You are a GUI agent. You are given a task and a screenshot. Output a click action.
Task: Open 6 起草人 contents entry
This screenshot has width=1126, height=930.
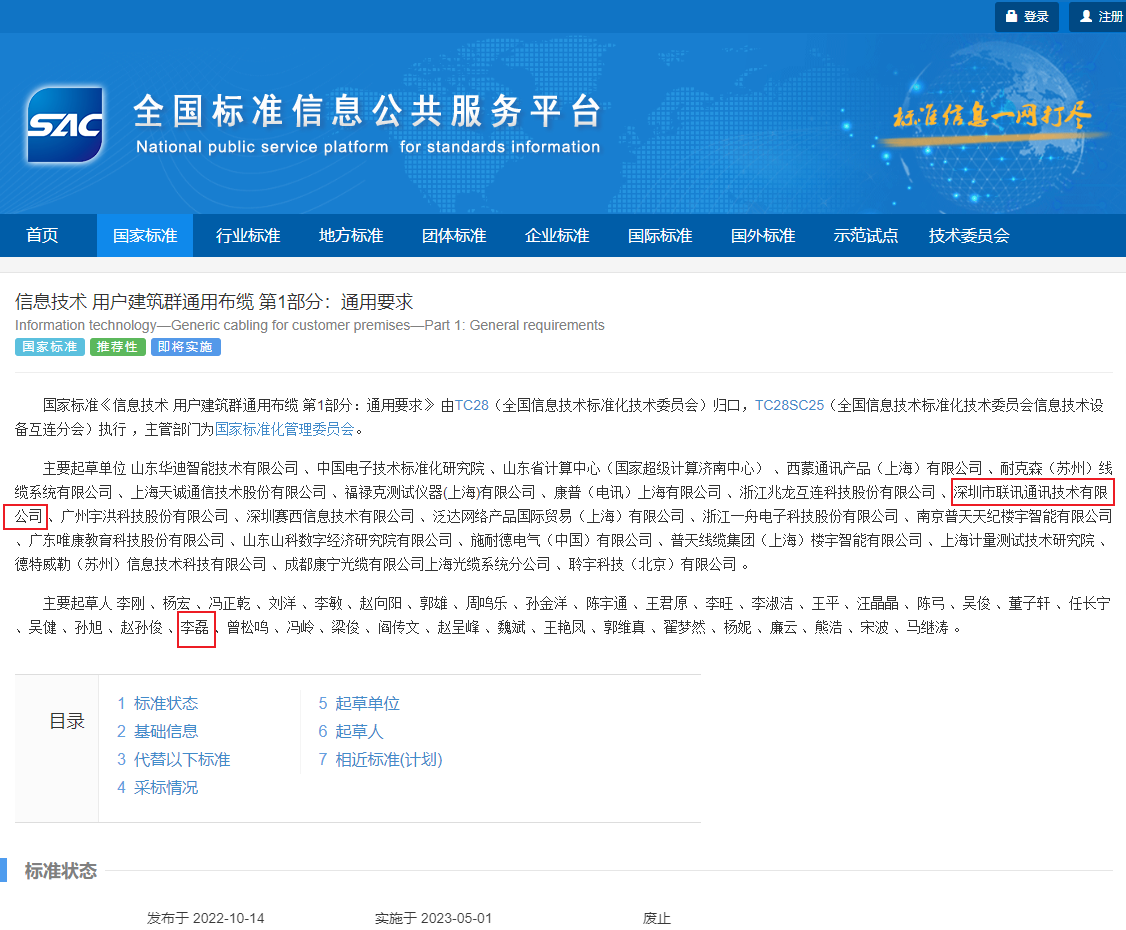pos(351,732)
